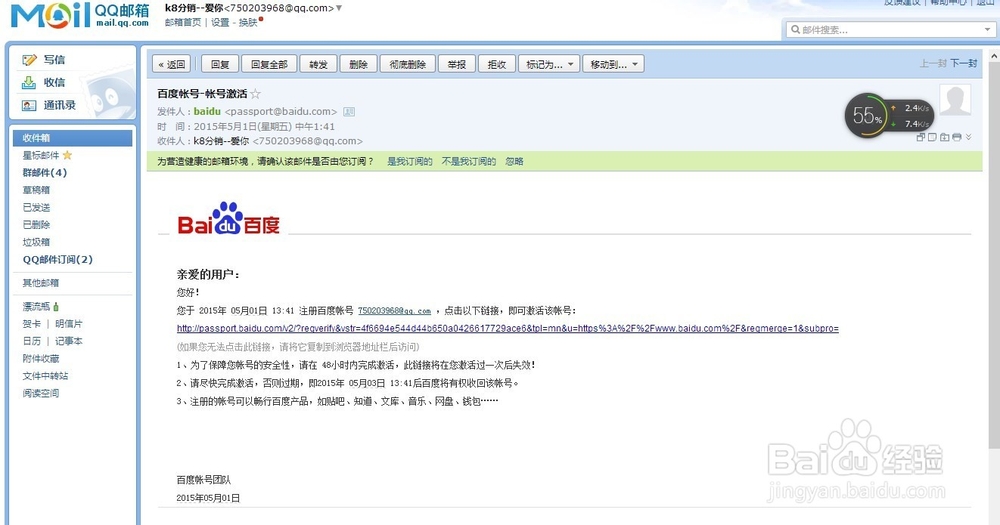Open QQ邮件订阅(2) folder
The height and width of the screenshot is (525, 1000).
[x=58, y=260]
